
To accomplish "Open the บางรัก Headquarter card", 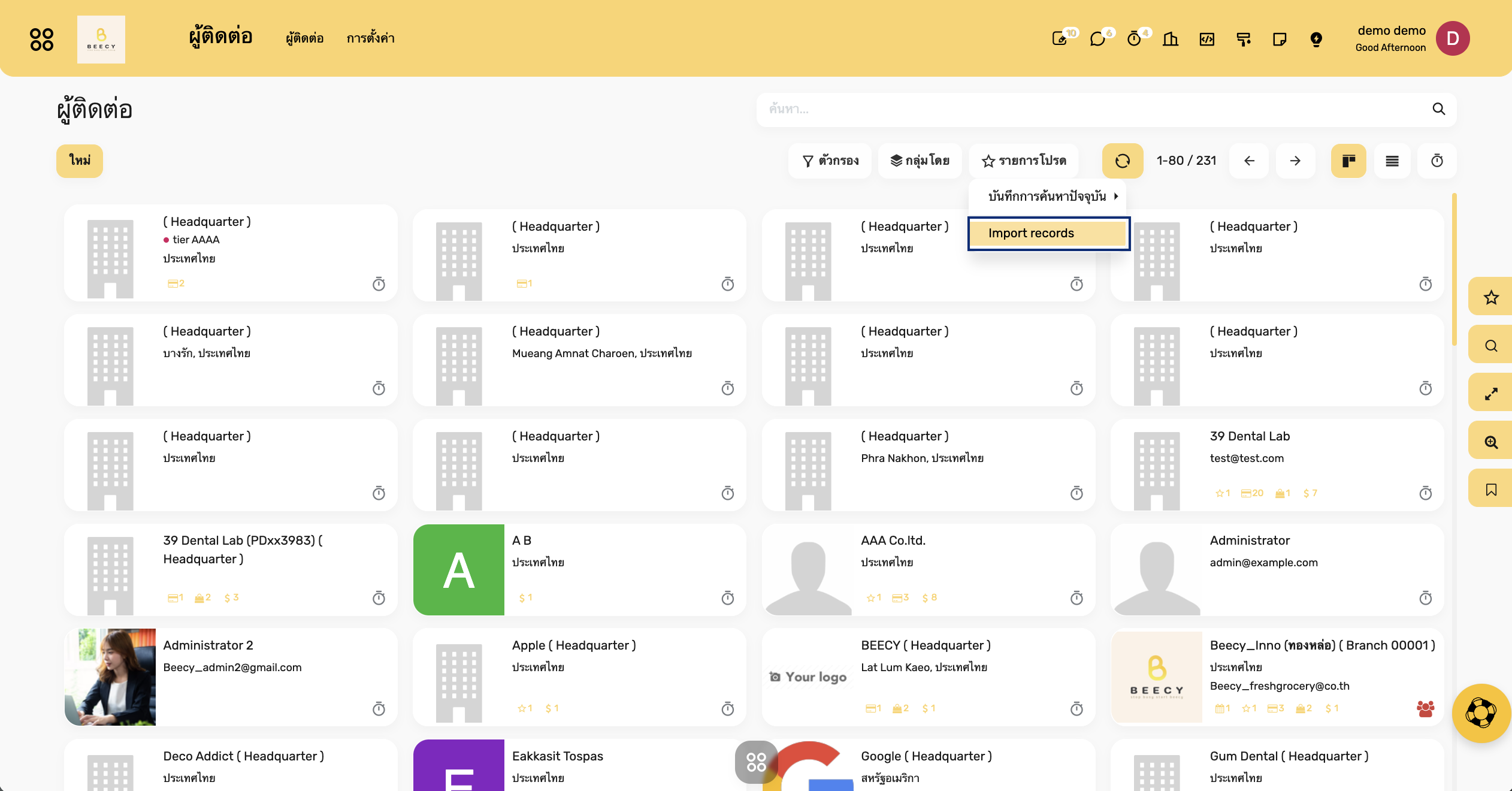I will (x=231, y=360).
